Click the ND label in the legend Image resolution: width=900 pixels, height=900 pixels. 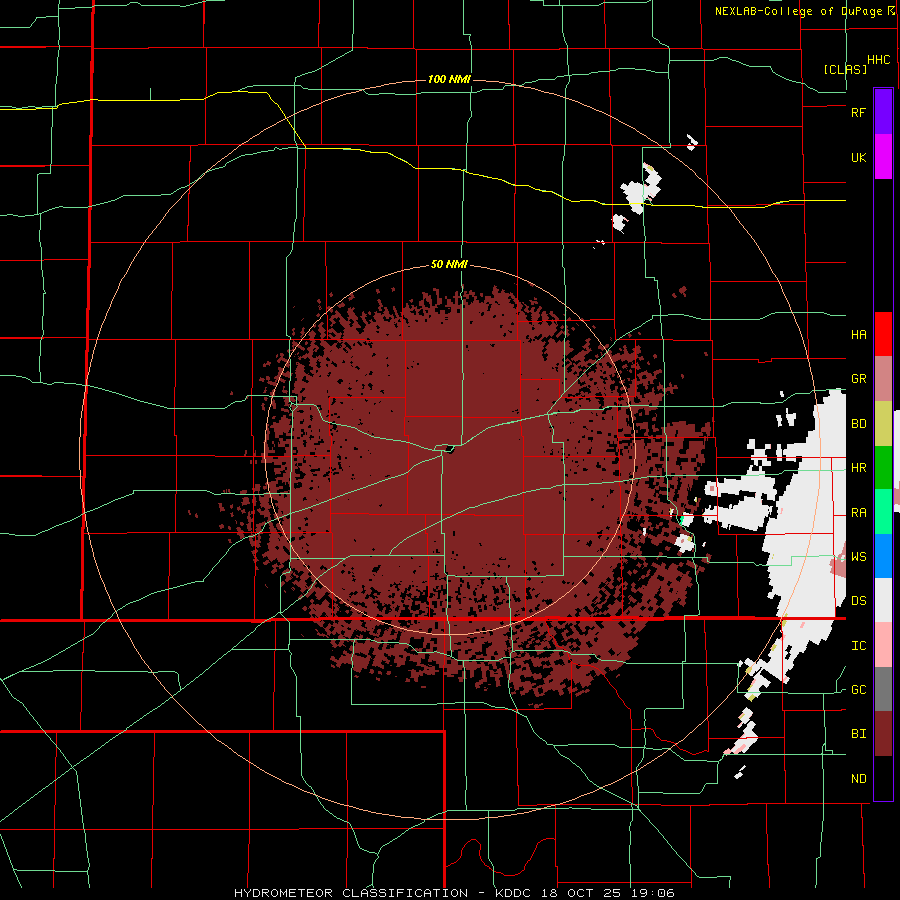coord(858,779)
